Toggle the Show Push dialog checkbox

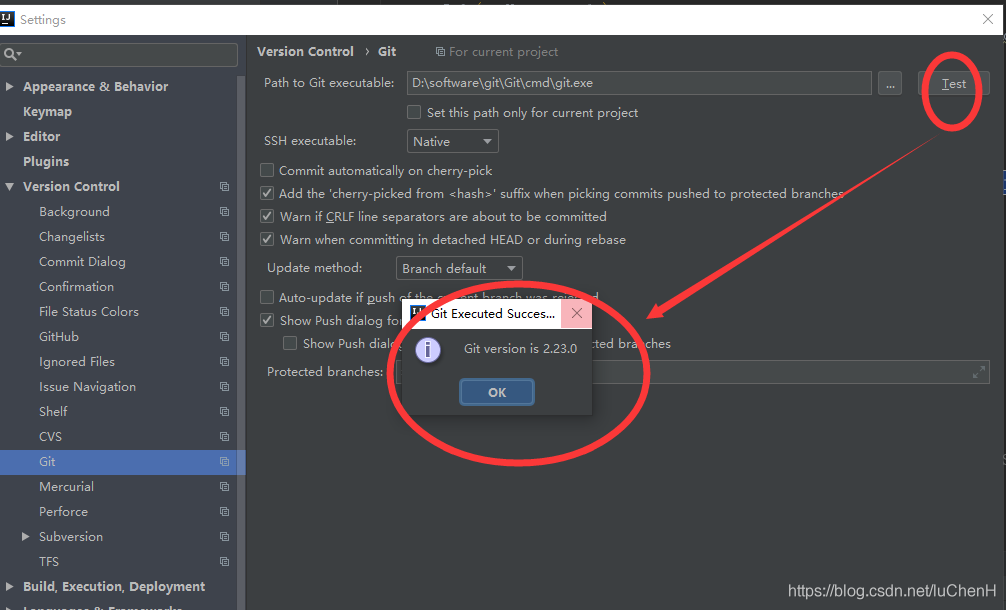tap(267, 320)
